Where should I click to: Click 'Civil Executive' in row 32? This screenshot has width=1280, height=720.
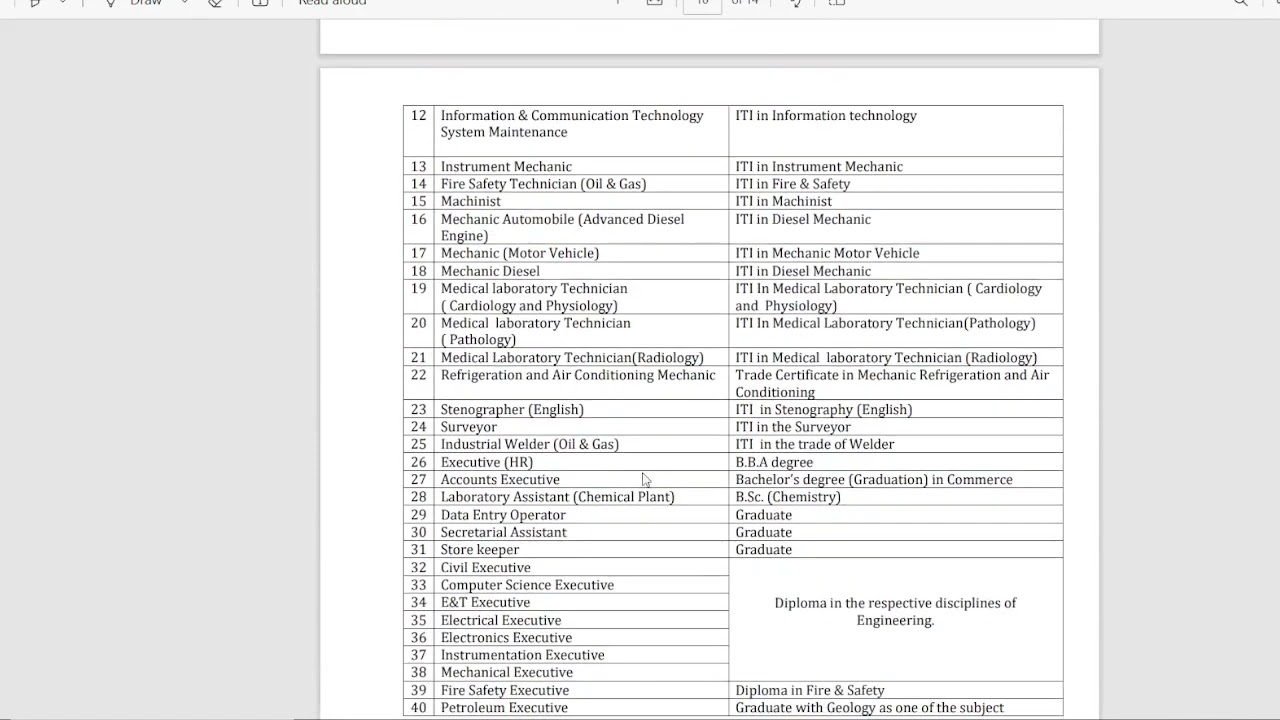[x=486, y=568]
